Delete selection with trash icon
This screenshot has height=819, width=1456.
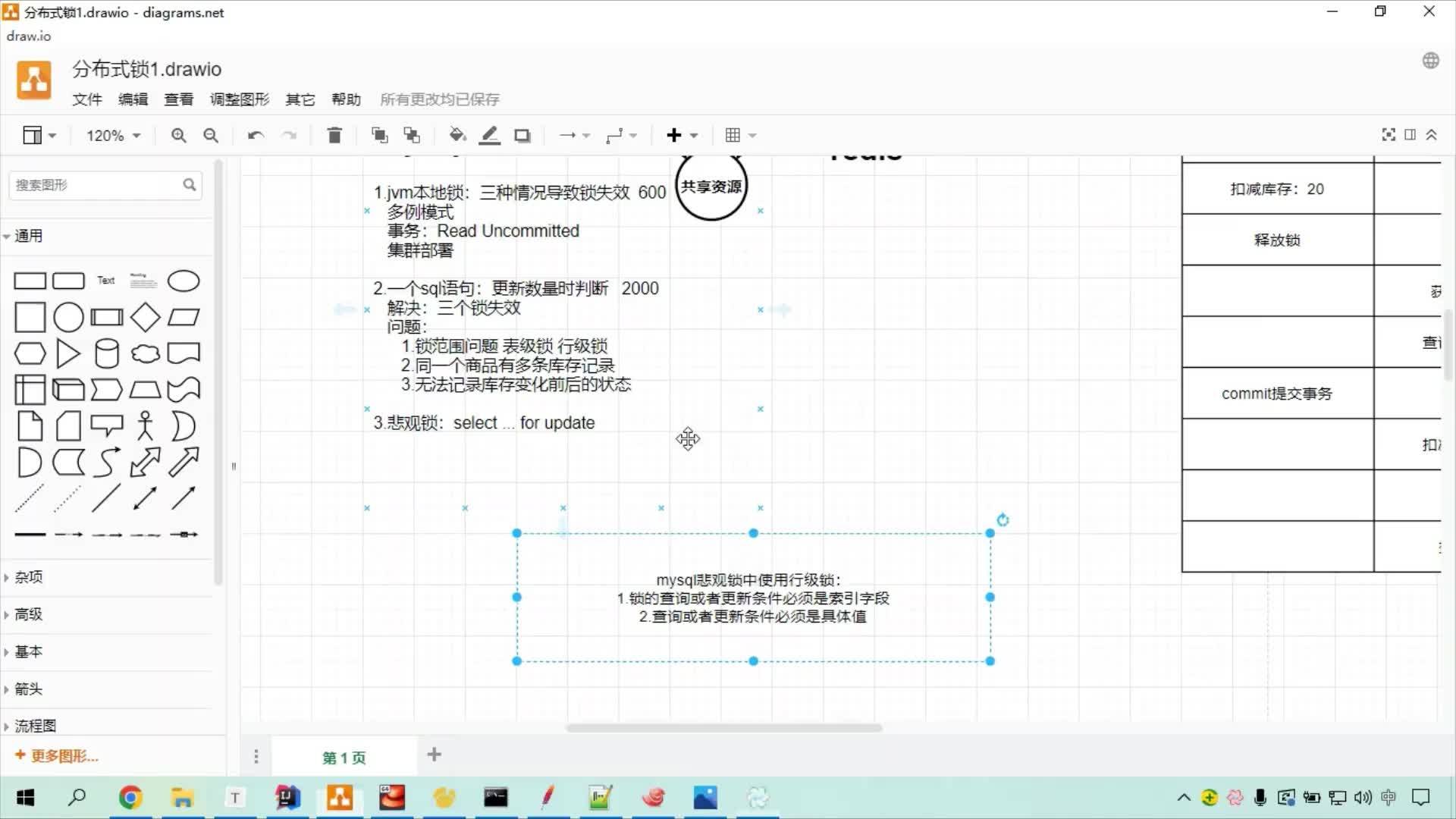click(334, 136)
